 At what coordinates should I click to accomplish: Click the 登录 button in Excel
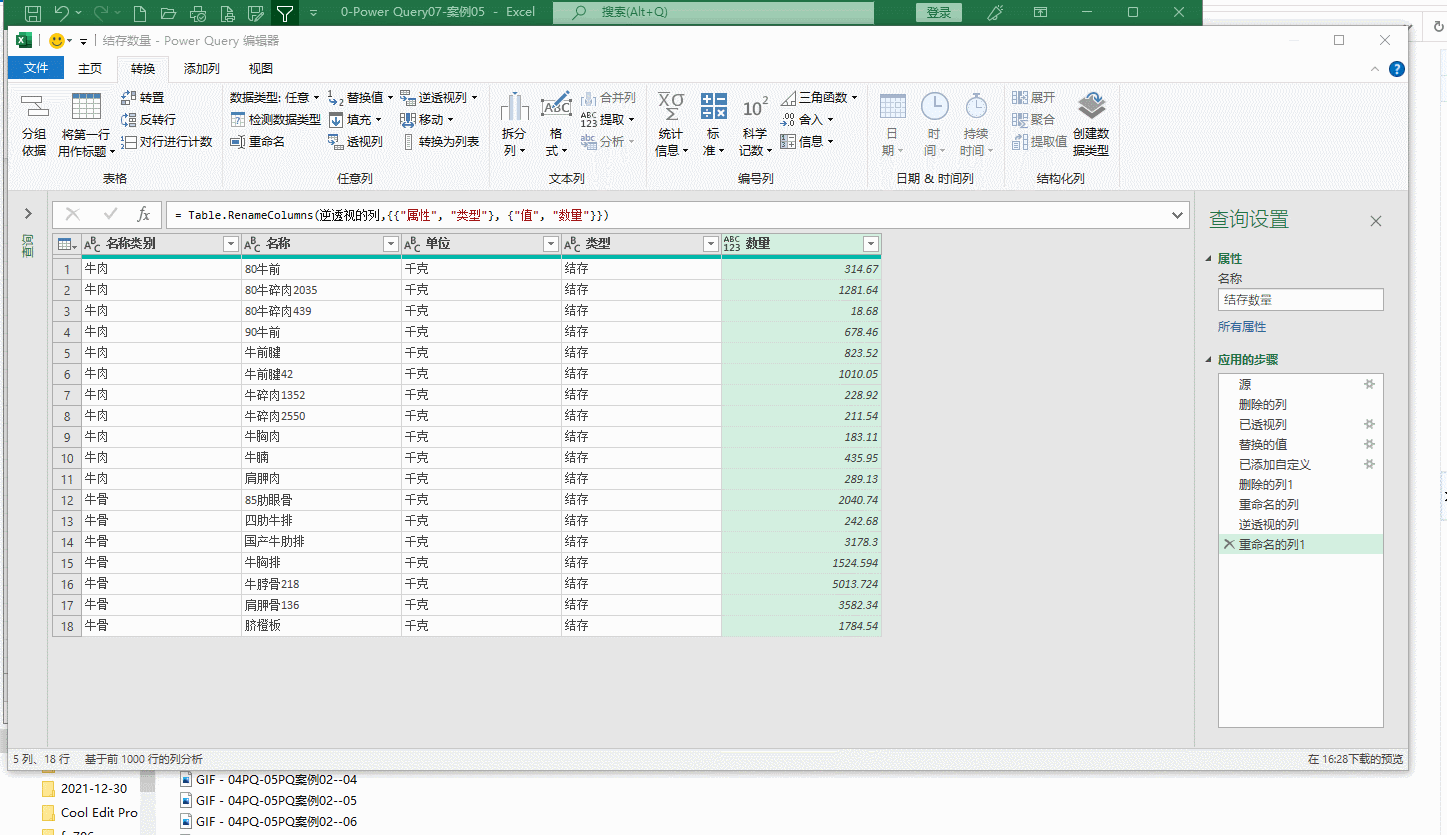point(939,12)
